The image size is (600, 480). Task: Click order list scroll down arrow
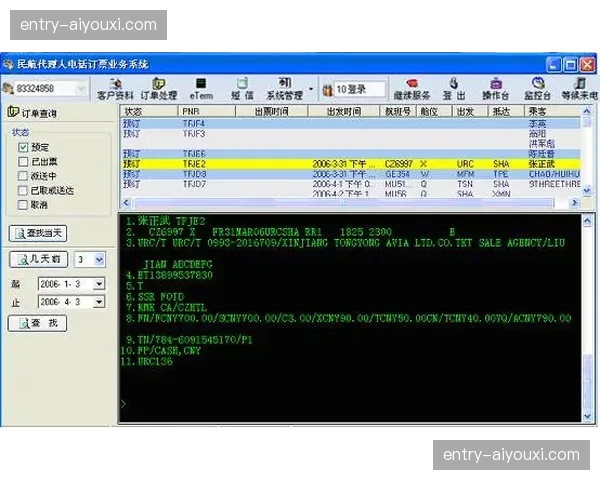pyautogui.click(x=587, y=191)
